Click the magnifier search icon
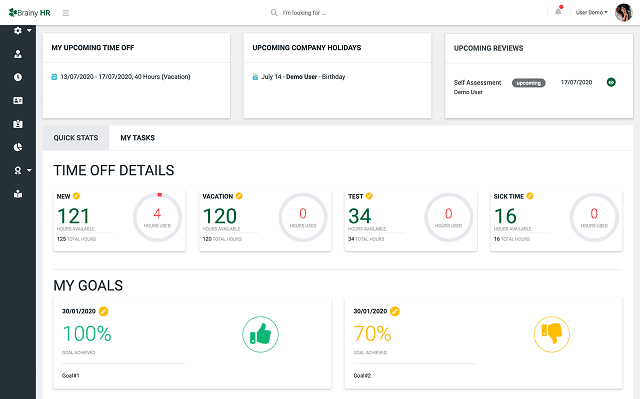Screen dimensions: 640x399 (274, 13)
